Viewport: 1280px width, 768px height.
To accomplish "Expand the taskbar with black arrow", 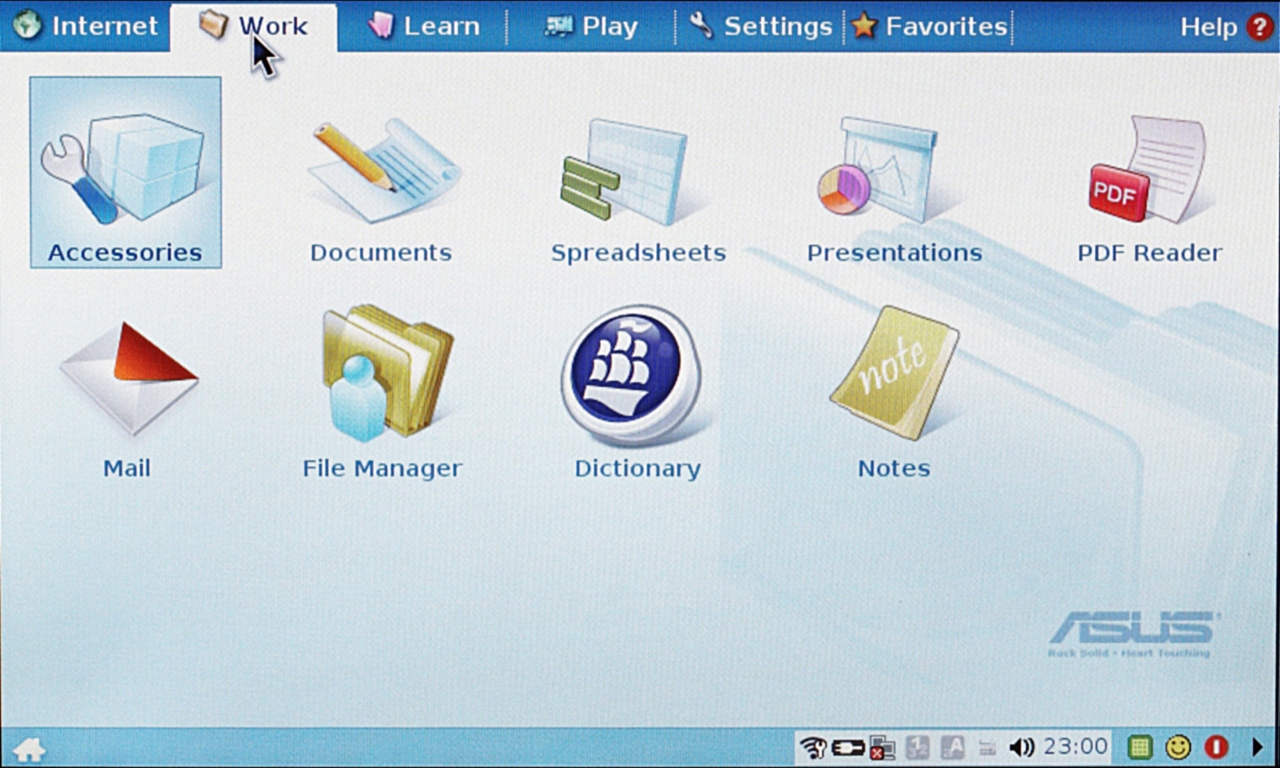I will pos(1258,747).
